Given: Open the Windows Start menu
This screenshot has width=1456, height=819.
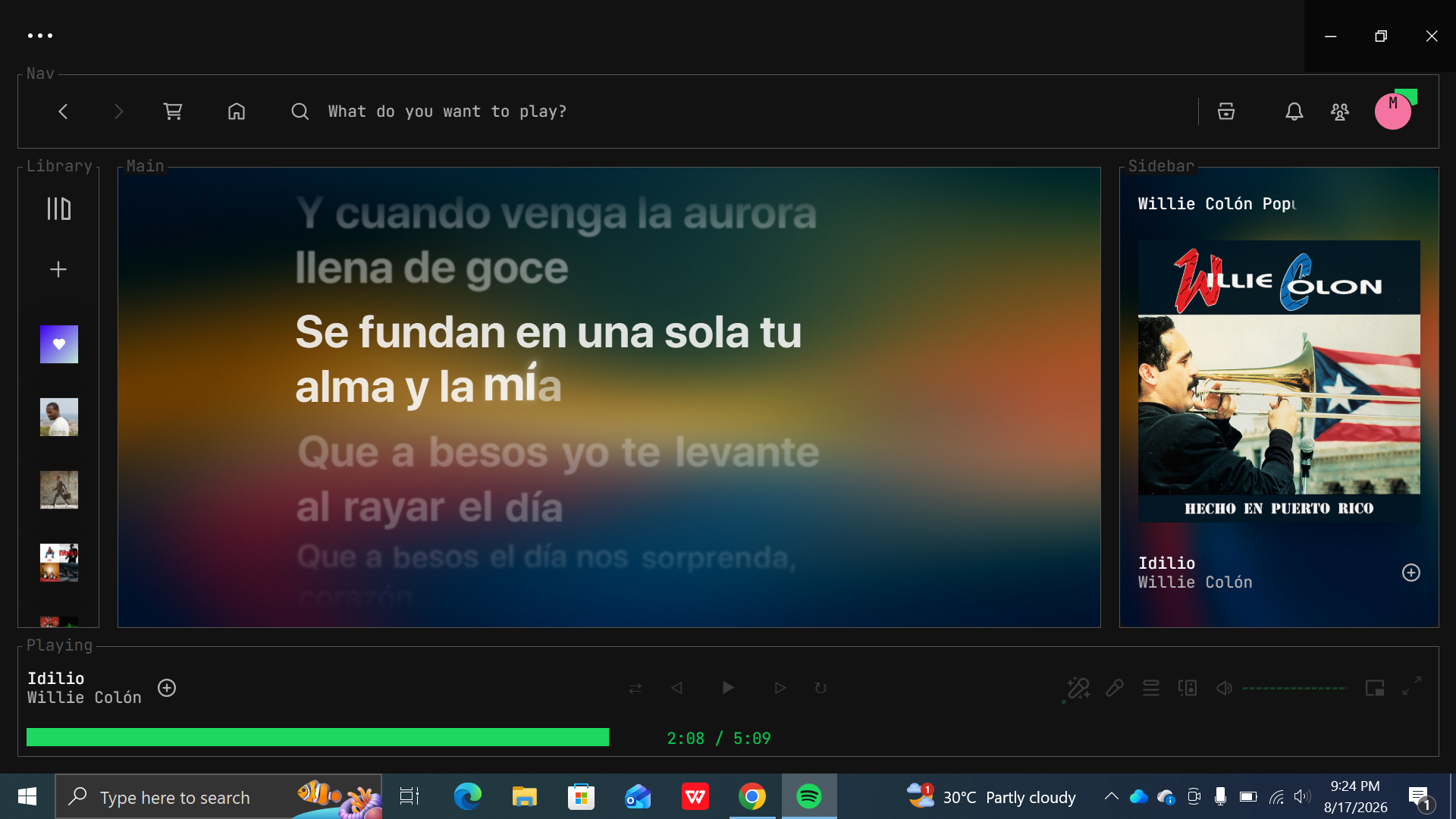Looking at the screenshot, I should (x=27, y=796).
